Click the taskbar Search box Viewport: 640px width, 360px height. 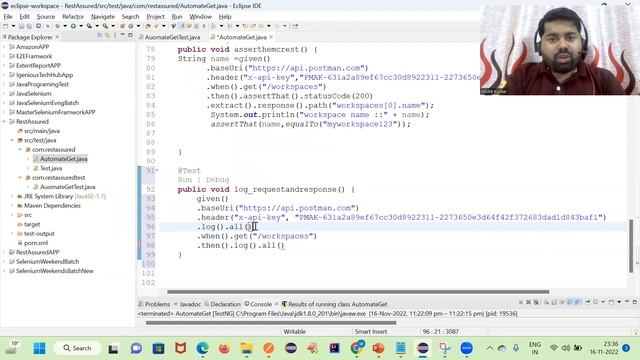pyautogui.click(x=77, y=348)
